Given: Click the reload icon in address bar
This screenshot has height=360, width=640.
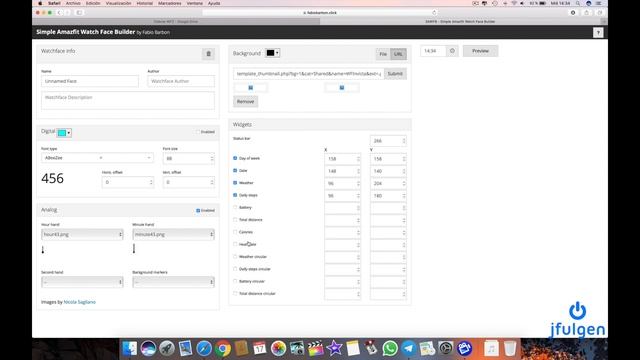Looking at the screenshot, I should tap(434, 13).
